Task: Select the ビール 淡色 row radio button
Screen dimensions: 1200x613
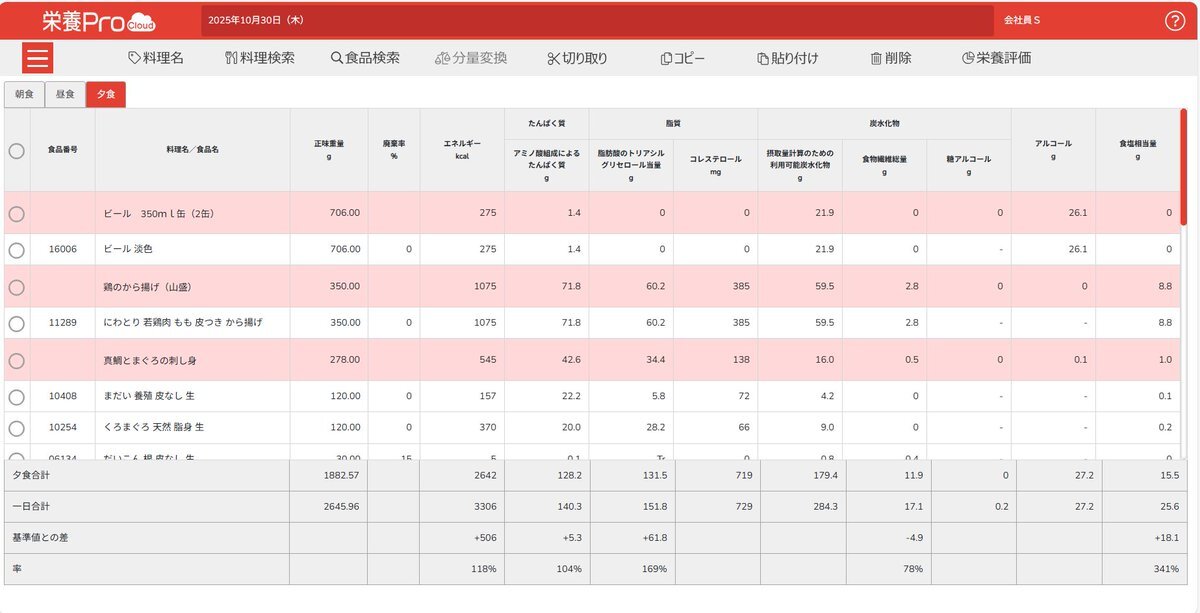Action: [17, 250]
